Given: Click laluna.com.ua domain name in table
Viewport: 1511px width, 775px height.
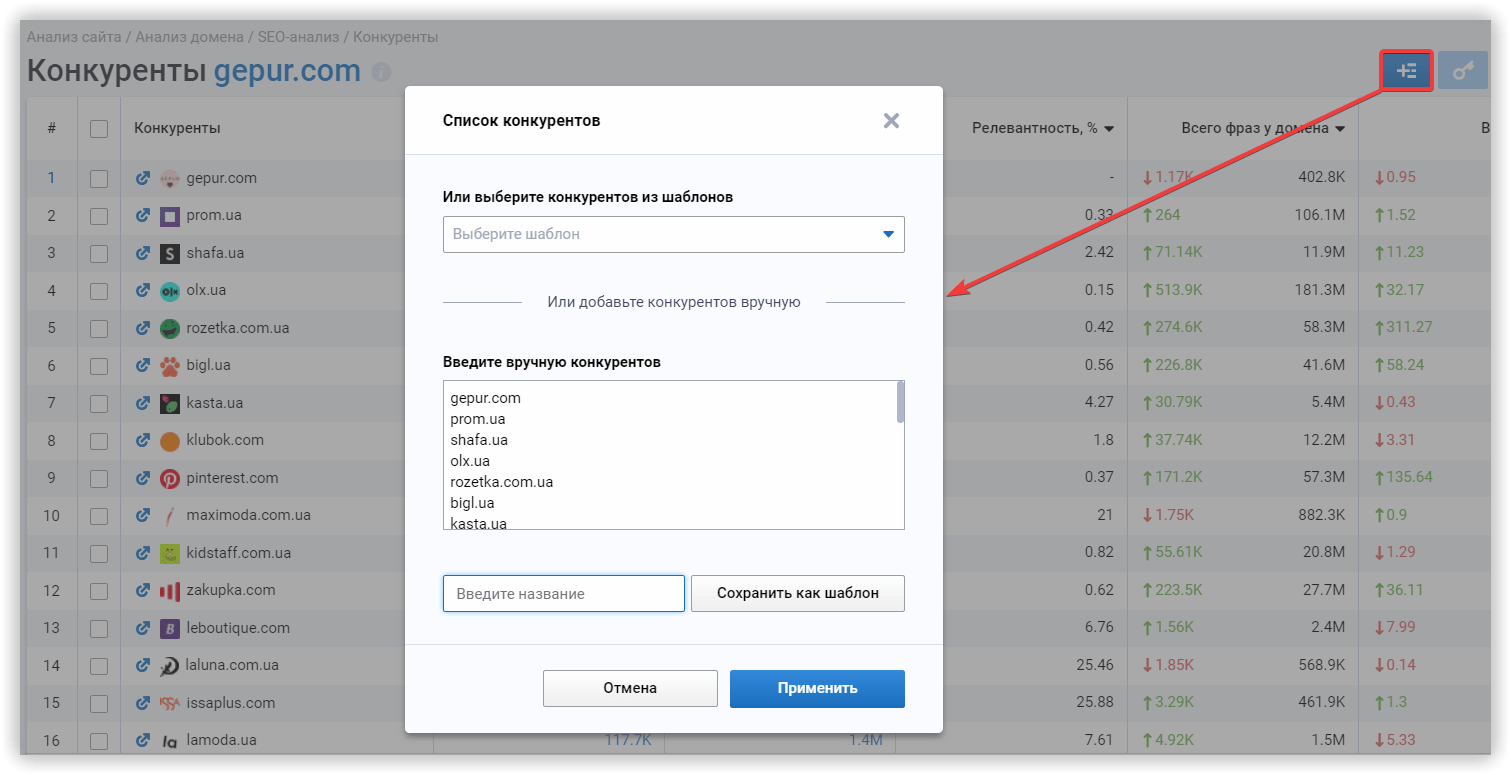Looking at the screenshot, I should coord(232,665).
